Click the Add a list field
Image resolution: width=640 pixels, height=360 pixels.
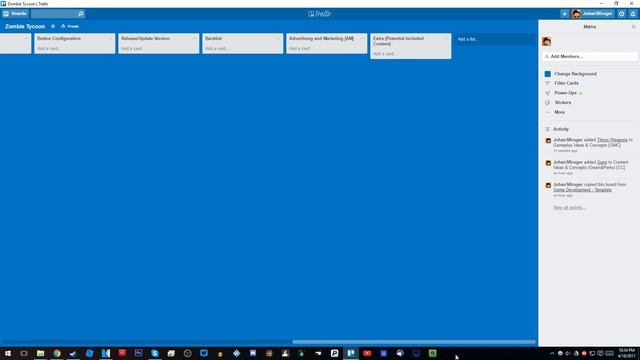coord(495,39)
